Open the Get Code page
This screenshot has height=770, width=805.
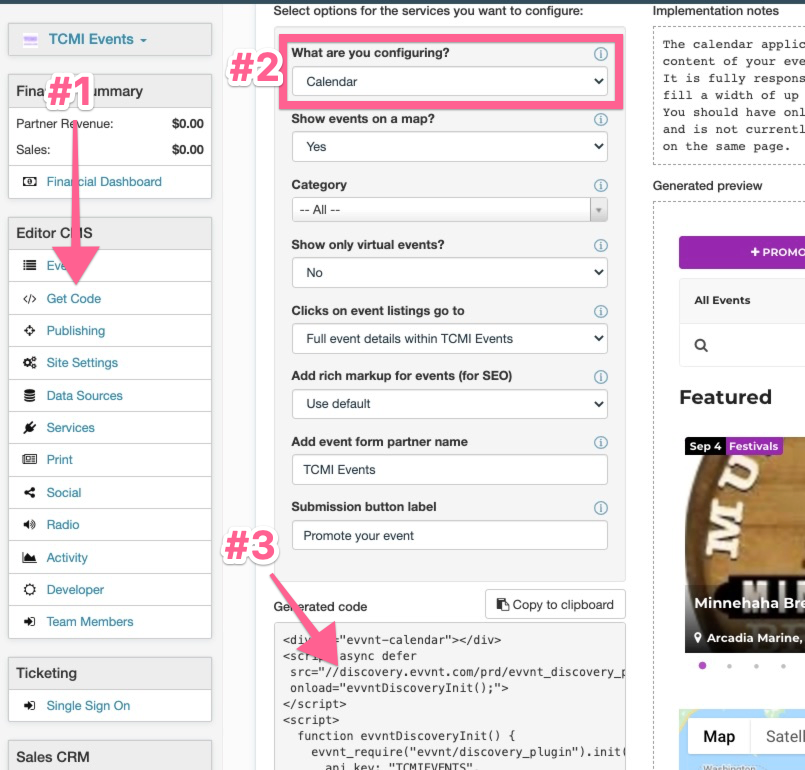click(73, 299)
